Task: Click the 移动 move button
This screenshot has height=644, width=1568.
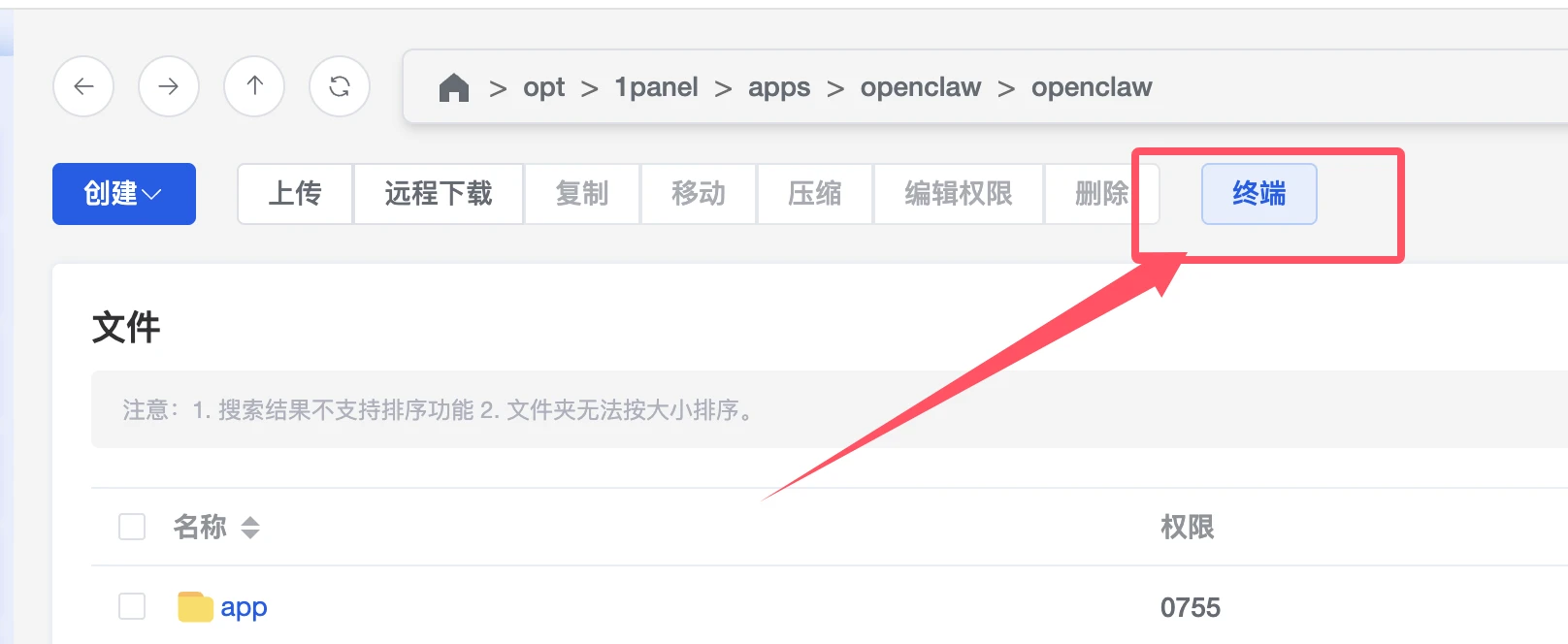Action: pyautogui.click(x=699, y=194)
